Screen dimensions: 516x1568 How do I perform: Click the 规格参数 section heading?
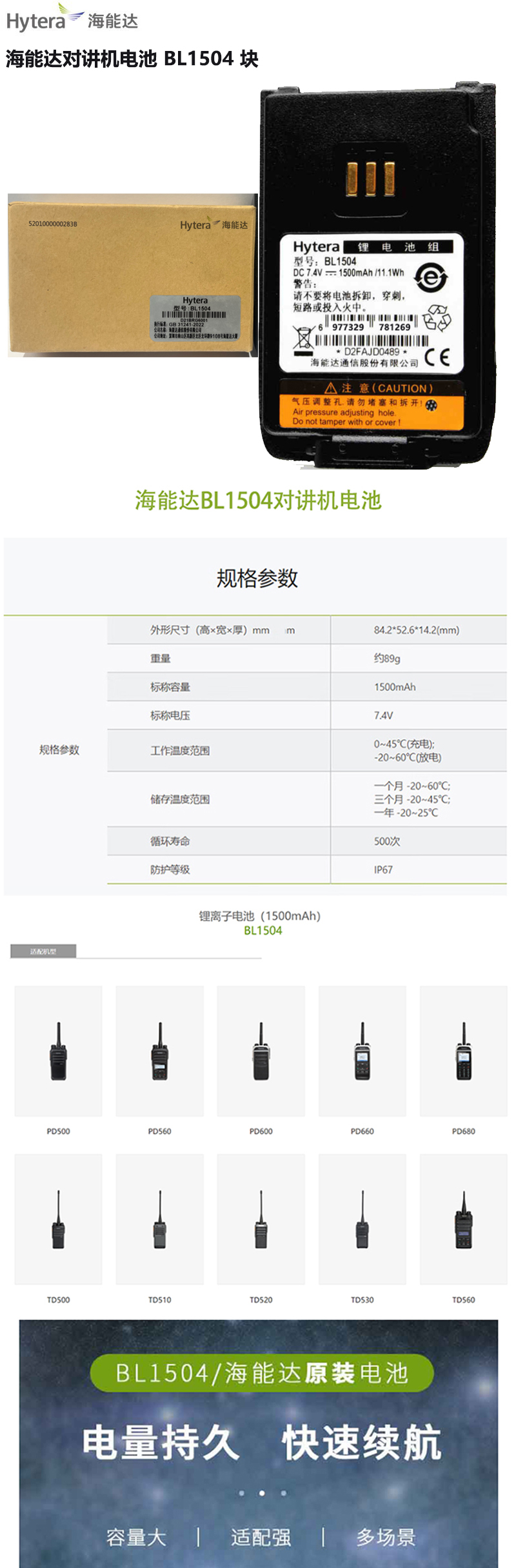coord(257,578)
